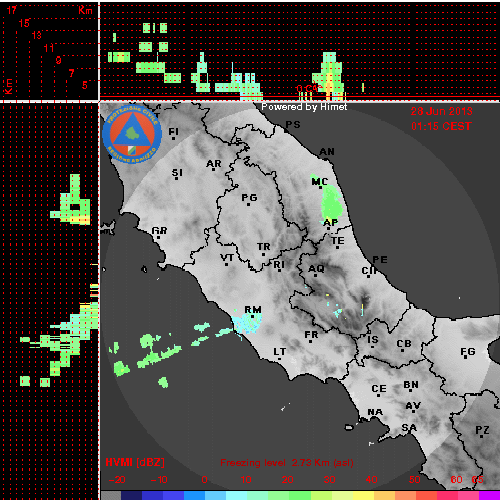500x500 pixels.
Task: Select the 7 km altitude axis label
Action: 71,73
